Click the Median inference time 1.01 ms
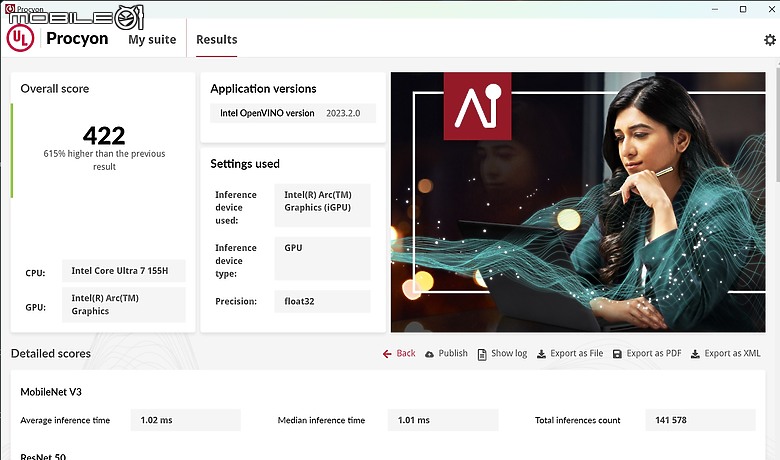Viewport: 780px width, 460px height. click(x=443, y=420)
